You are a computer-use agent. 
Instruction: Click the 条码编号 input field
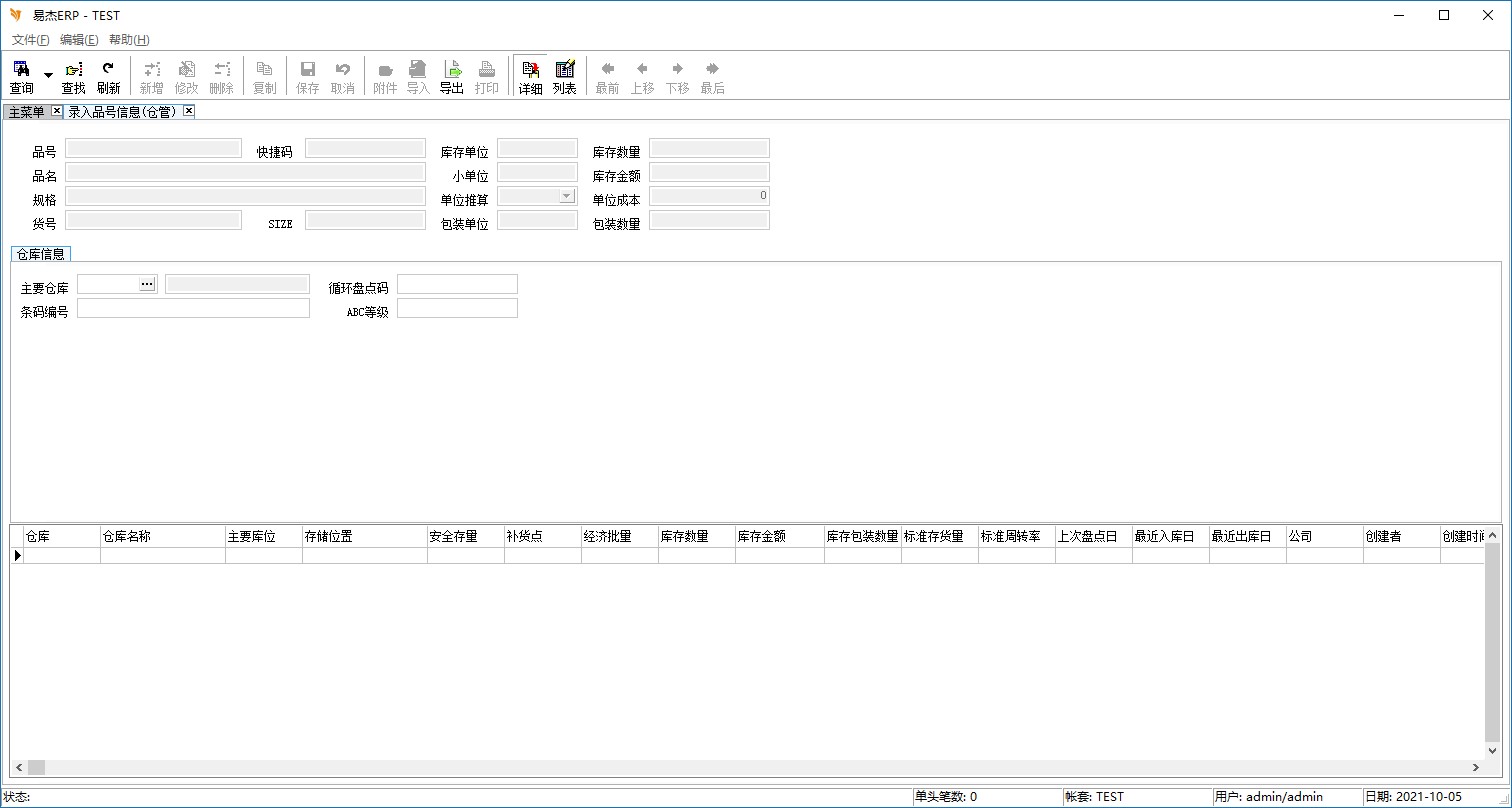(193, 308)
